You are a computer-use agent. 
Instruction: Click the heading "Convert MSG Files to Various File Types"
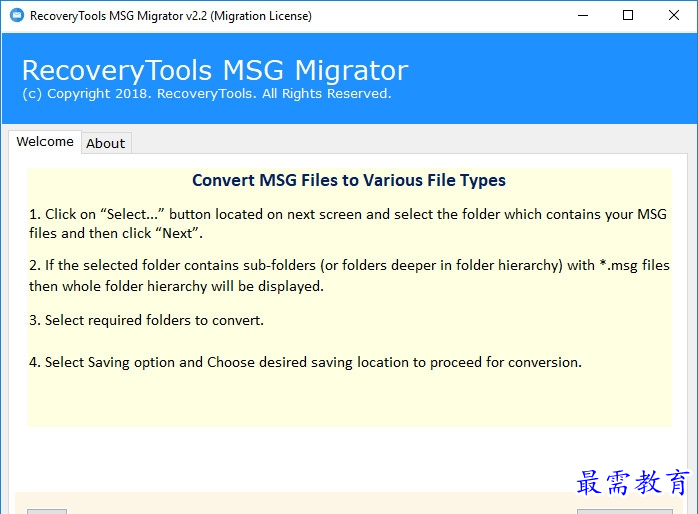tap(349, 180)
